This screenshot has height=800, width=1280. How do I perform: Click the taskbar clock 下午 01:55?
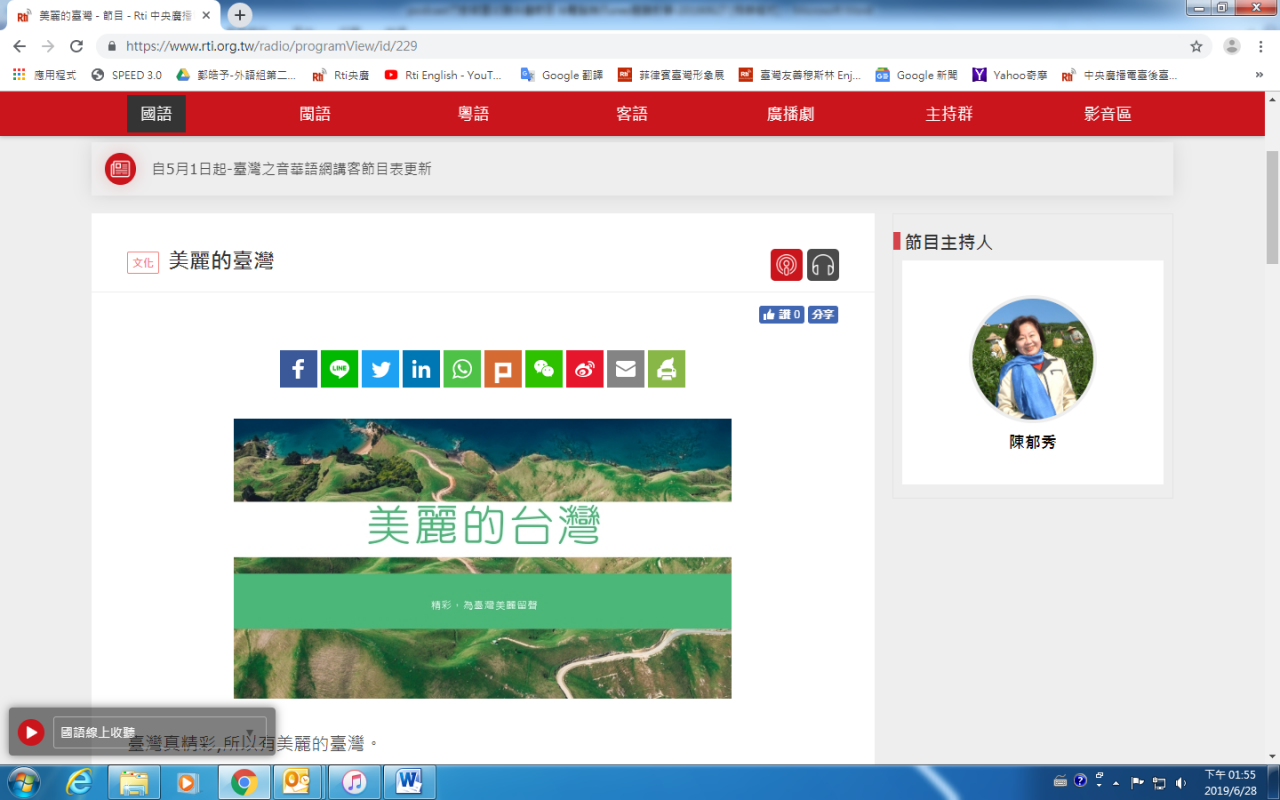pyautogui.click(x=1229, y=782)
